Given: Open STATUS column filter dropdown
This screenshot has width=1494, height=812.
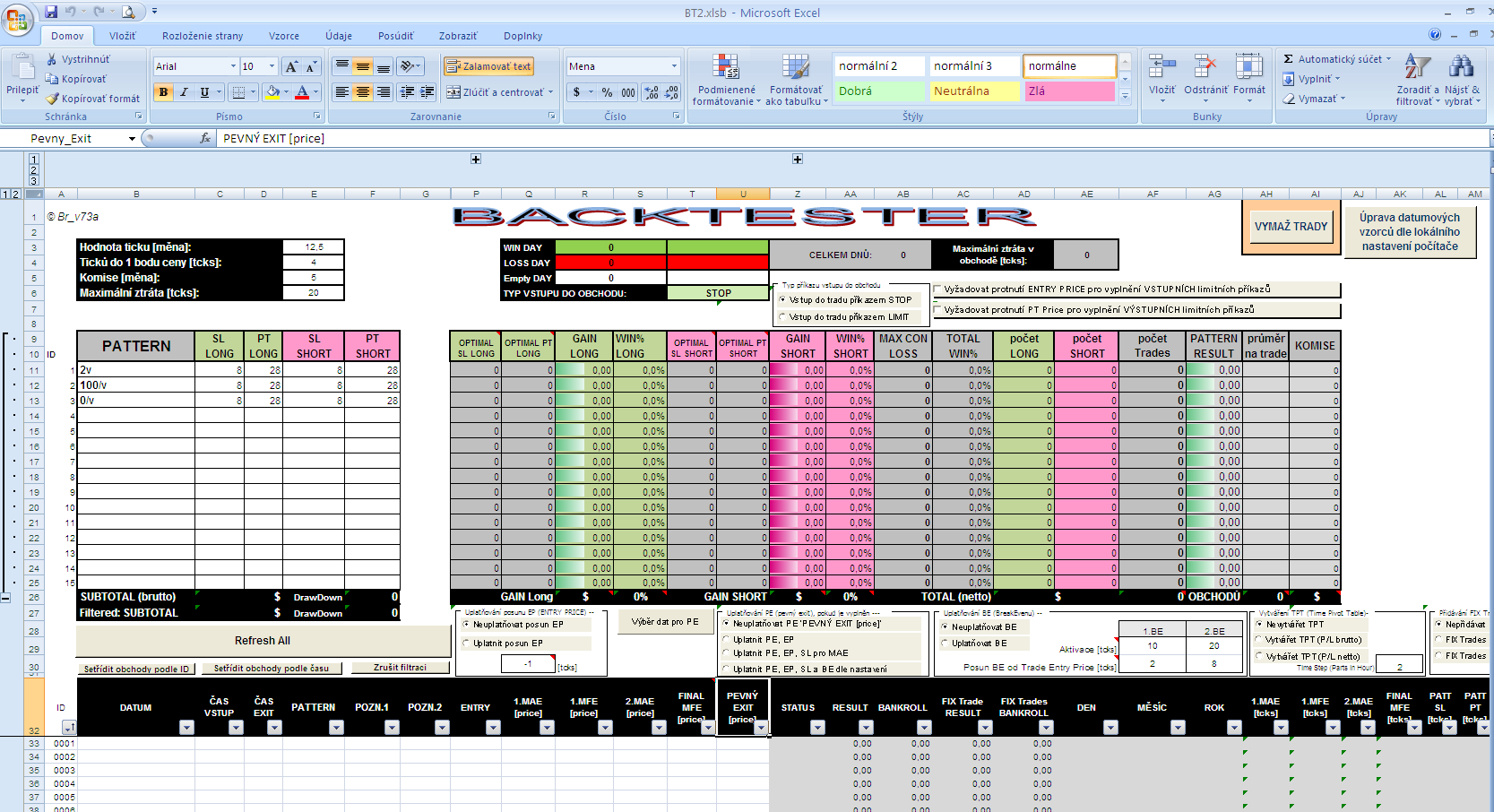Looking at the screenshot, I should tap(817, 728).
